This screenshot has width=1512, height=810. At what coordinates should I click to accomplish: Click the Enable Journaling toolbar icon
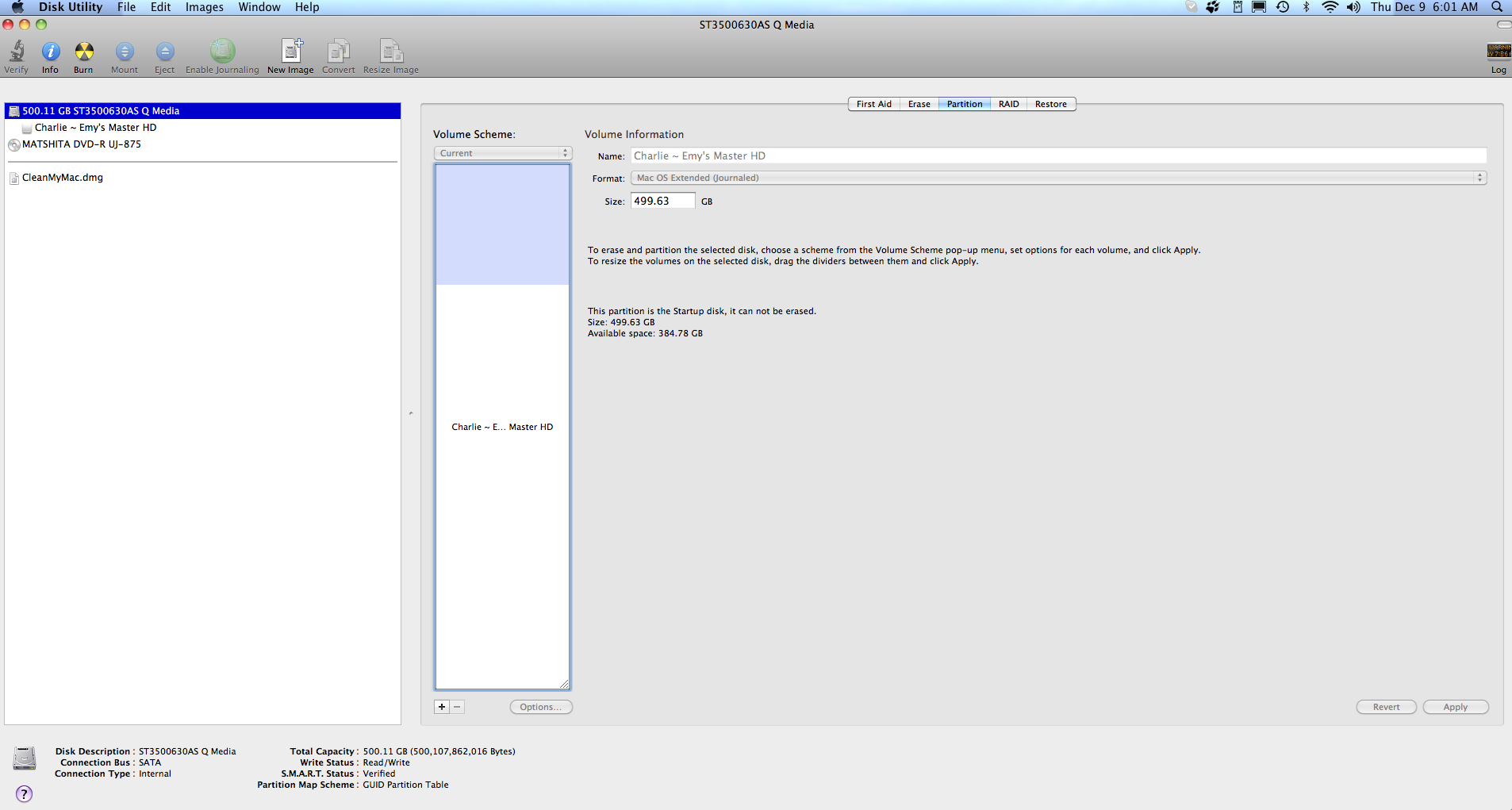tap(222, 56)
